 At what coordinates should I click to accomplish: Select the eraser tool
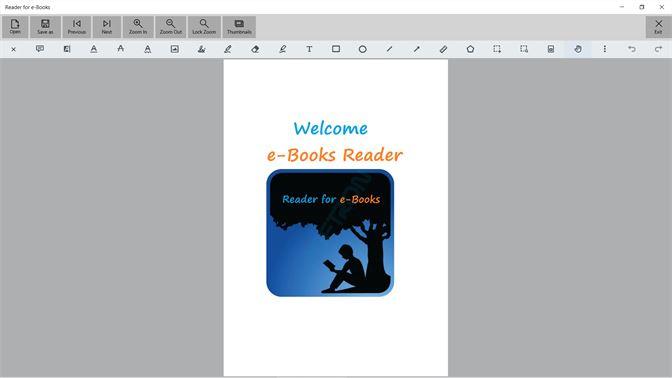[255, 49]
